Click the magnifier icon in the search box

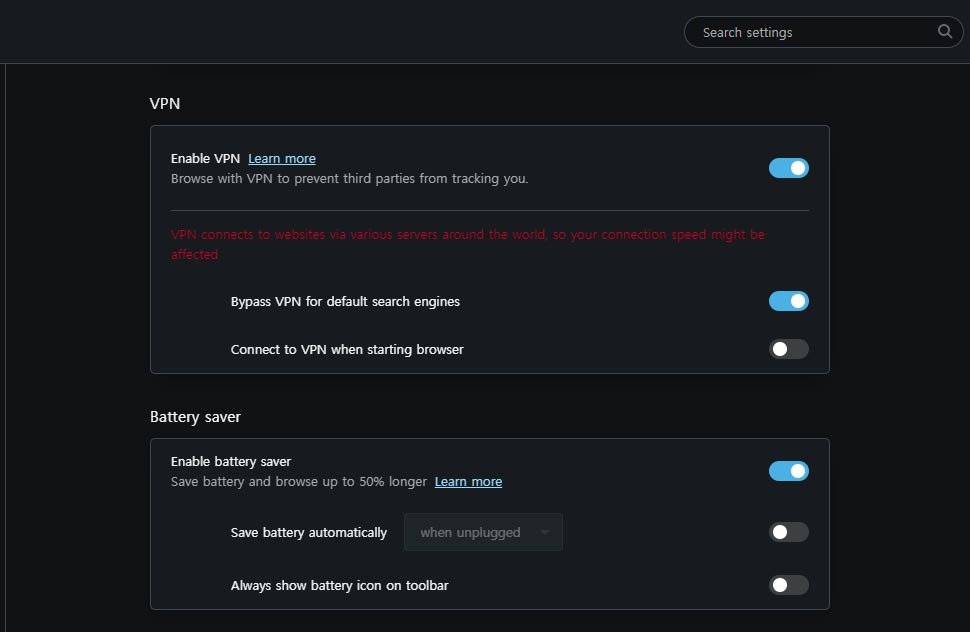click(944, 32)
